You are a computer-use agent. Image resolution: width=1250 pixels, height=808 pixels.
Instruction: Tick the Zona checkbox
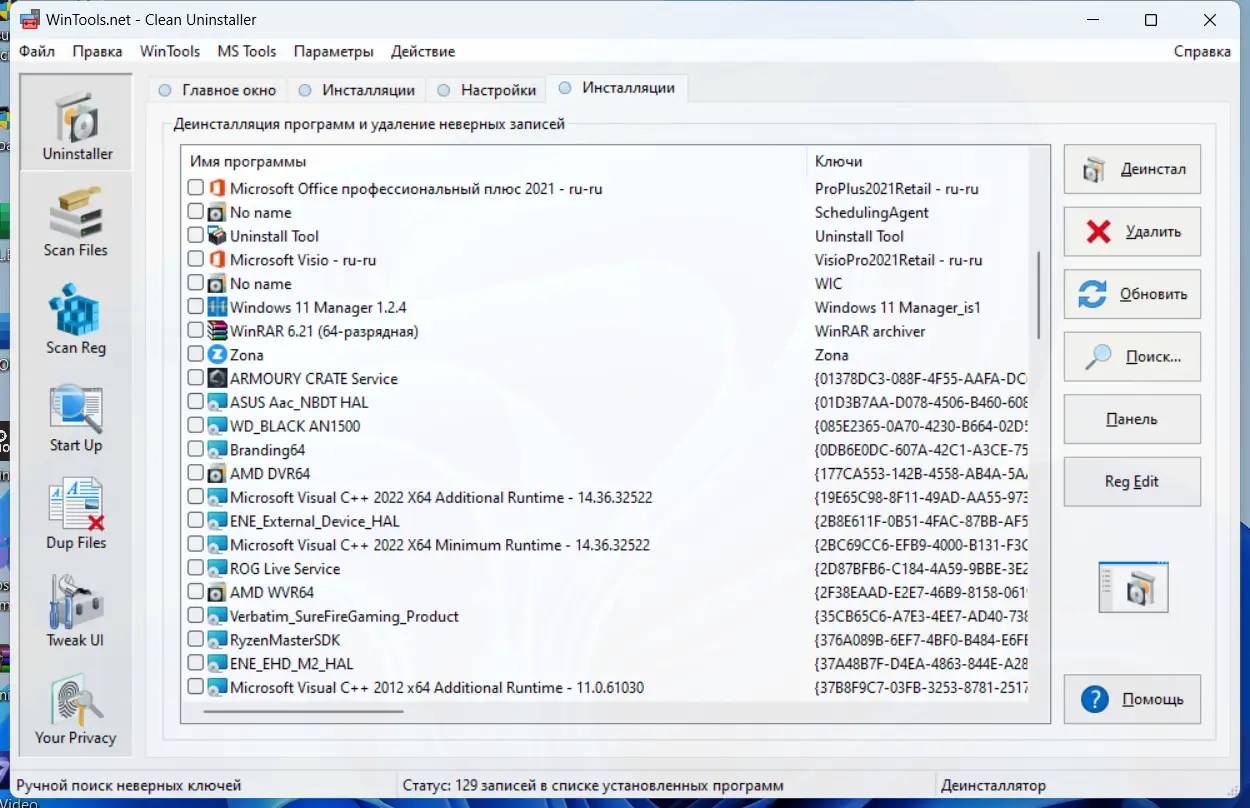[196, 355]
